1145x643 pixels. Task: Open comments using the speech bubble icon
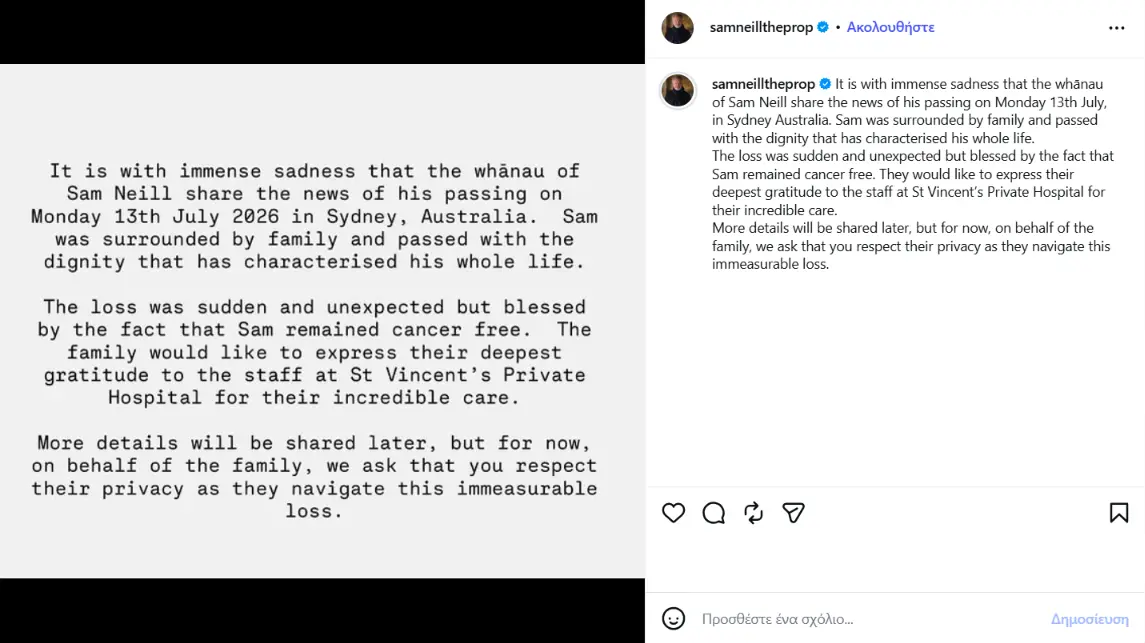713,513
